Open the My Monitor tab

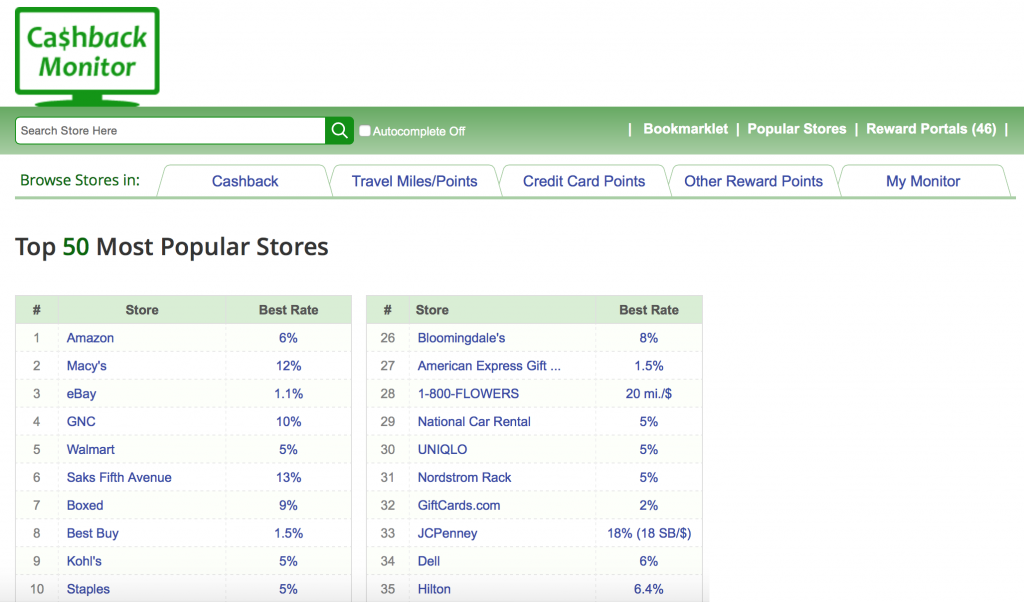[x=923, y=181]
